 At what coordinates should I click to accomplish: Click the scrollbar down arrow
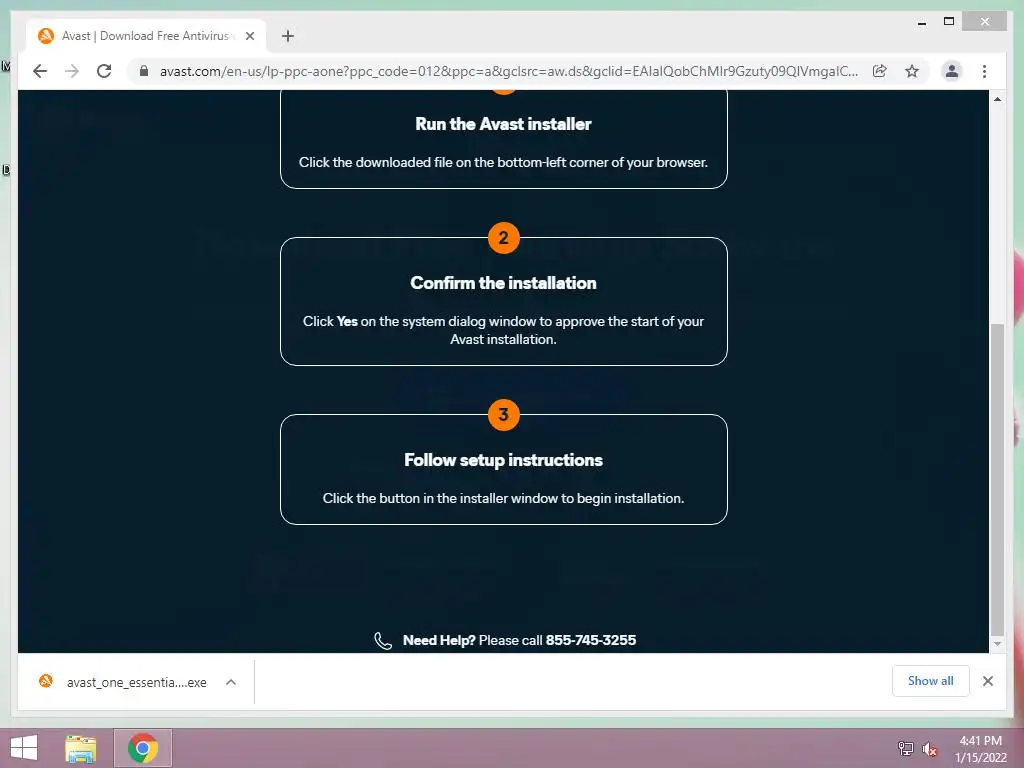[997, 644]
